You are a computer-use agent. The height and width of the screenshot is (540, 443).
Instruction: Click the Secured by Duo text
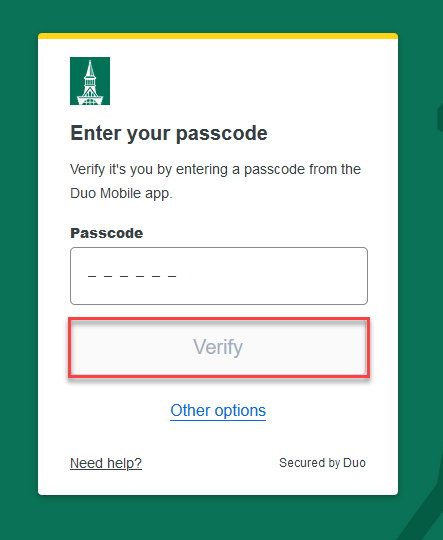pyautogui.click(x=322, y=463)
